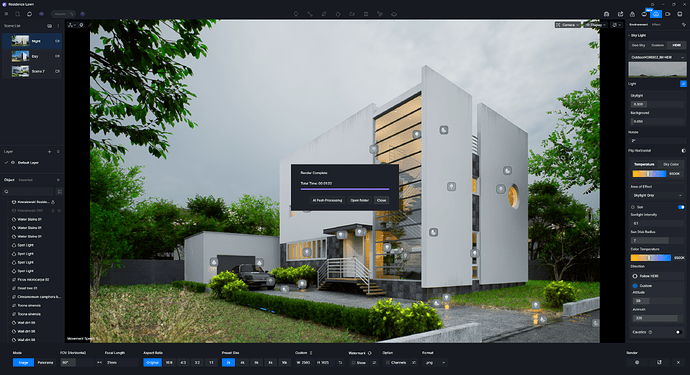
Task: Click the render start icon in Render section
Action: (x=637, y=362)
